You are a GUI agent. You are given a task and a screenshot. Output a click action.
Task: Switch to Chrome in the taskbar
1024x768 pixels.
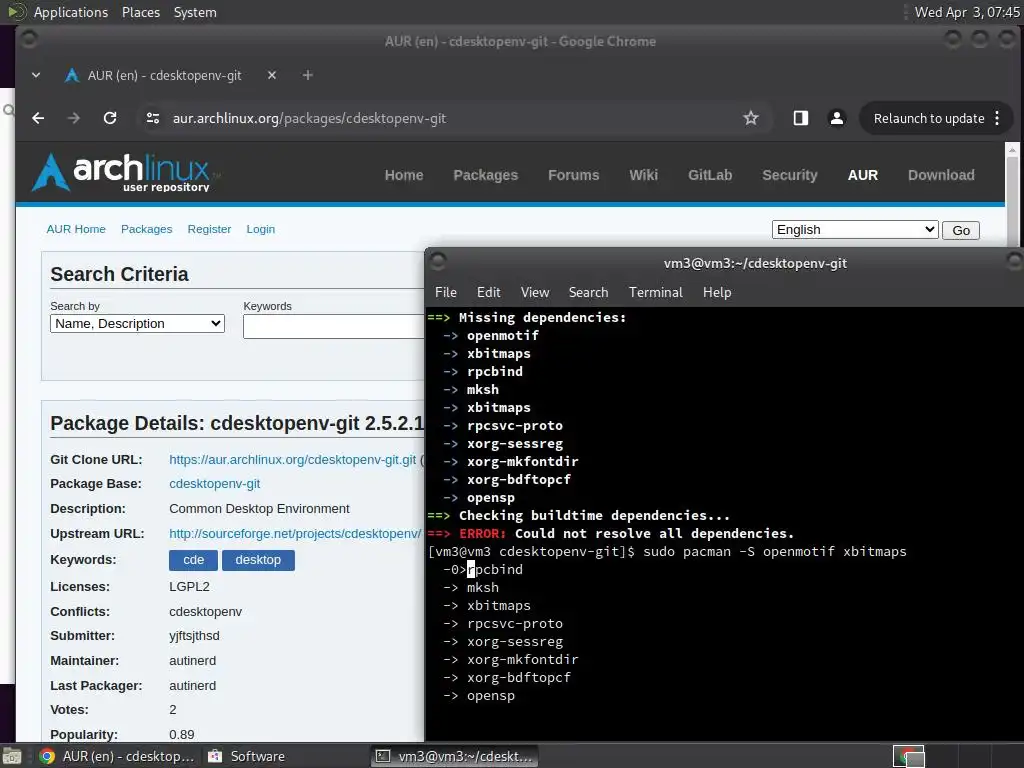tap(116, 756)
